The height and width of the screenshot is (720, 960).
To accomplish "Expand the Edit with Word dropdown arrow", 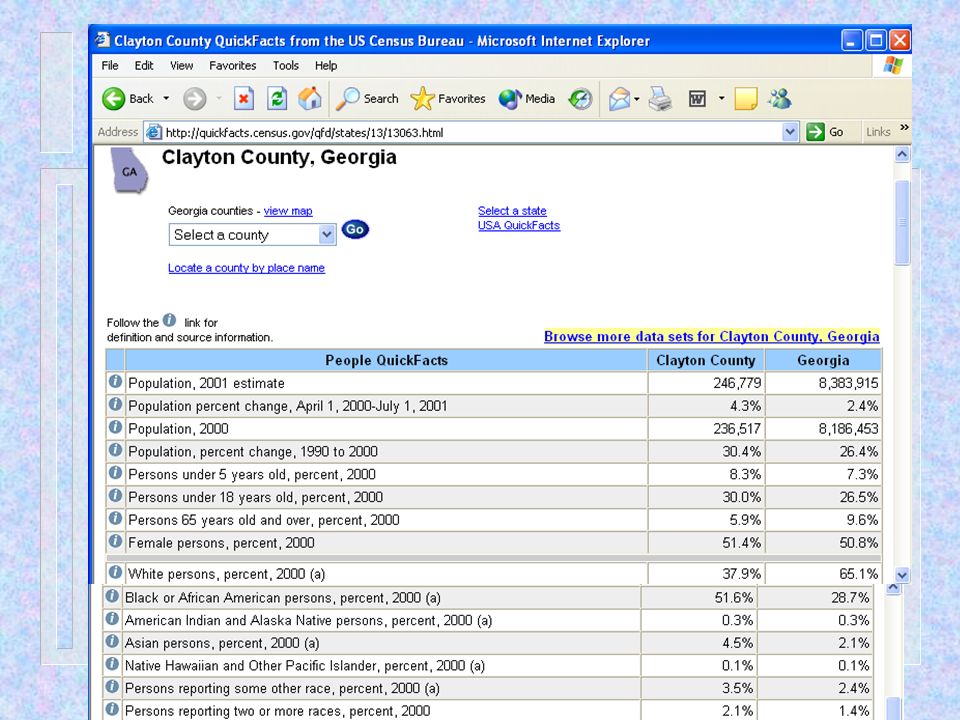I will [721, 99].
